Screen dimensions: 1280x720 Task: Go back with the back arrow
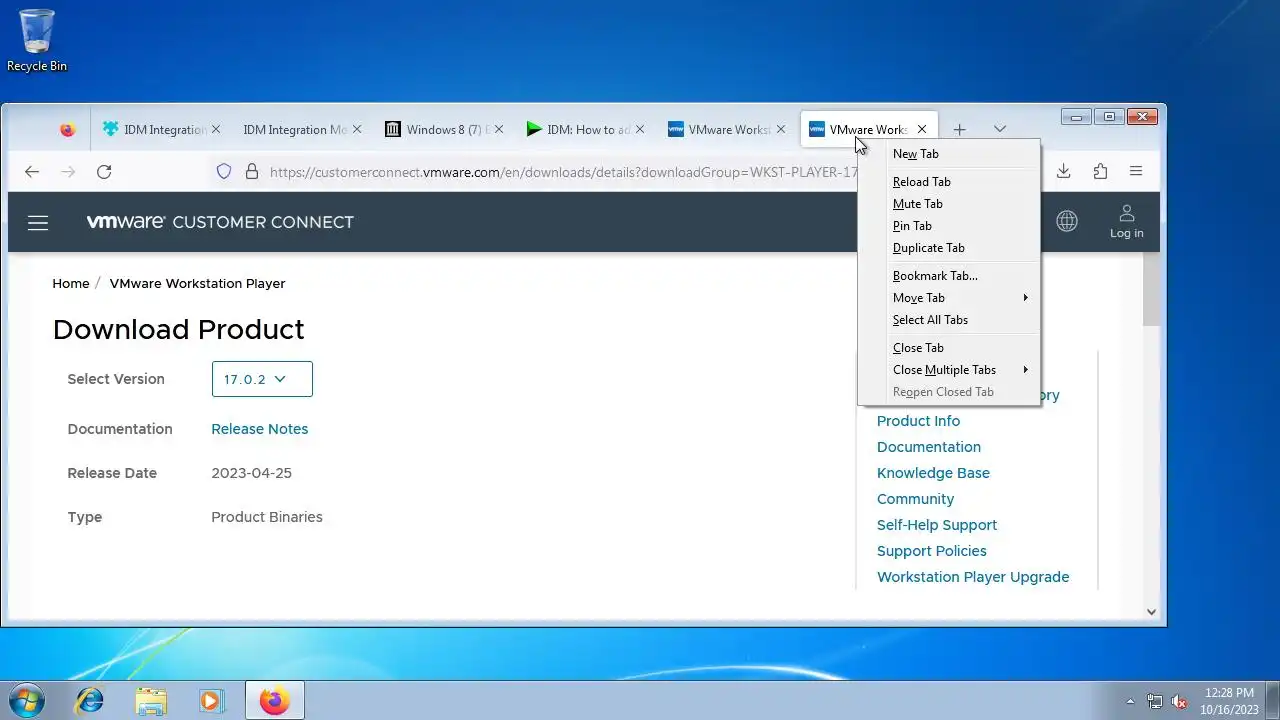pos(32,172)
